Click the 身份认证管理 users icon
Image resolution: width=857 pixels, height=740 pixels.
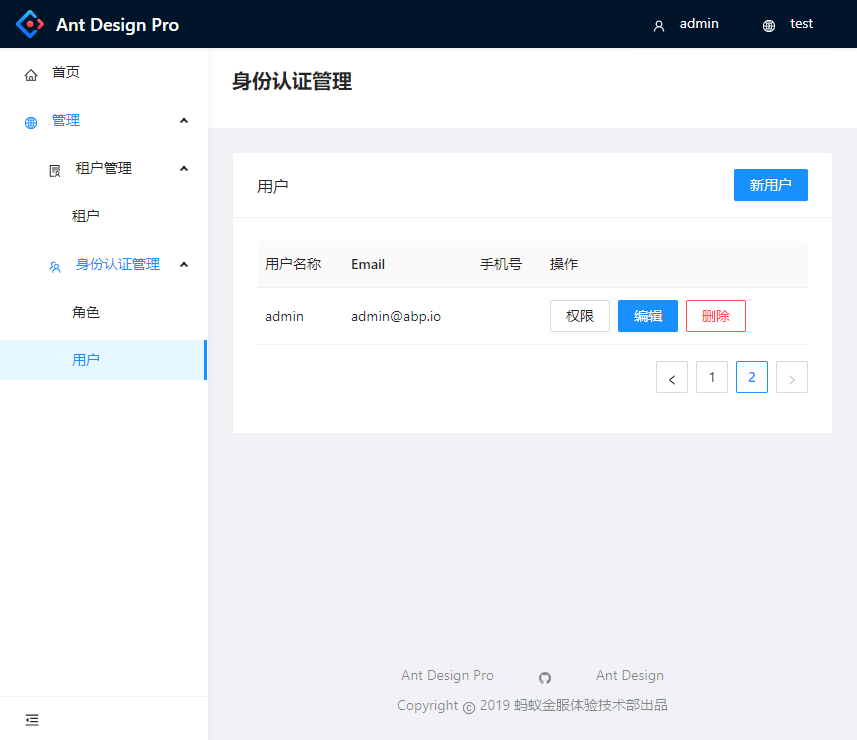(x=55, y=267)
